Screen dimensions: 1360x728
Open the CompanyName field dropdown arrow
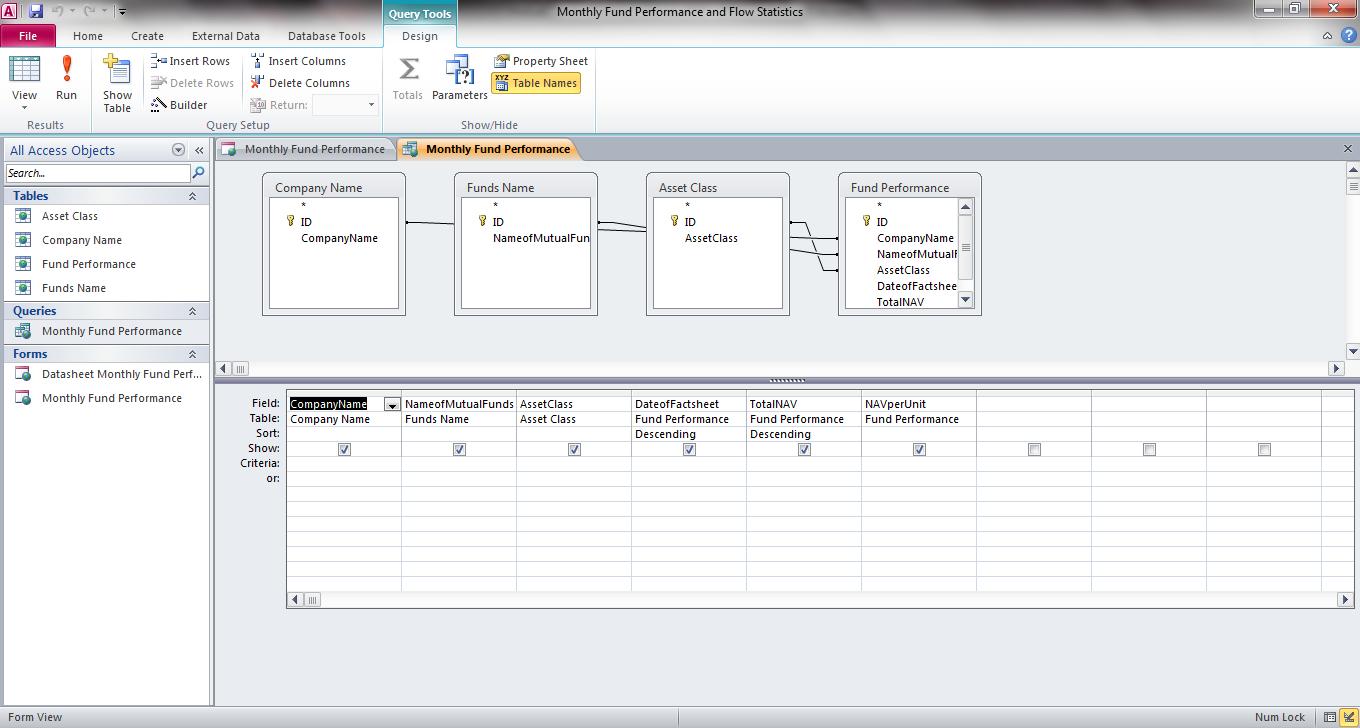(392, 404)
